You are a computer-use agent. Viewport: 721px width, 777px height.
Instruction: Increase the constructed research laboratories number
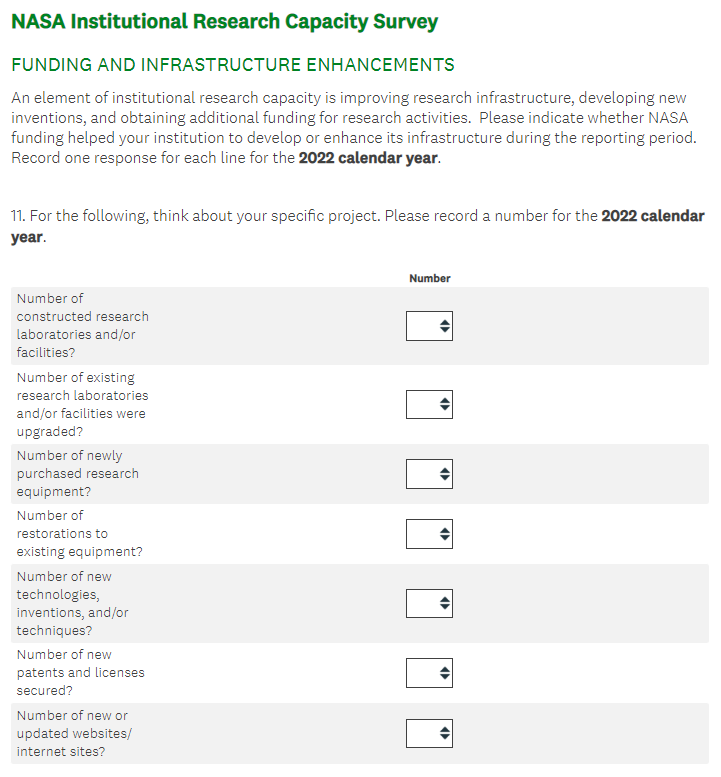tap(445, 322)
